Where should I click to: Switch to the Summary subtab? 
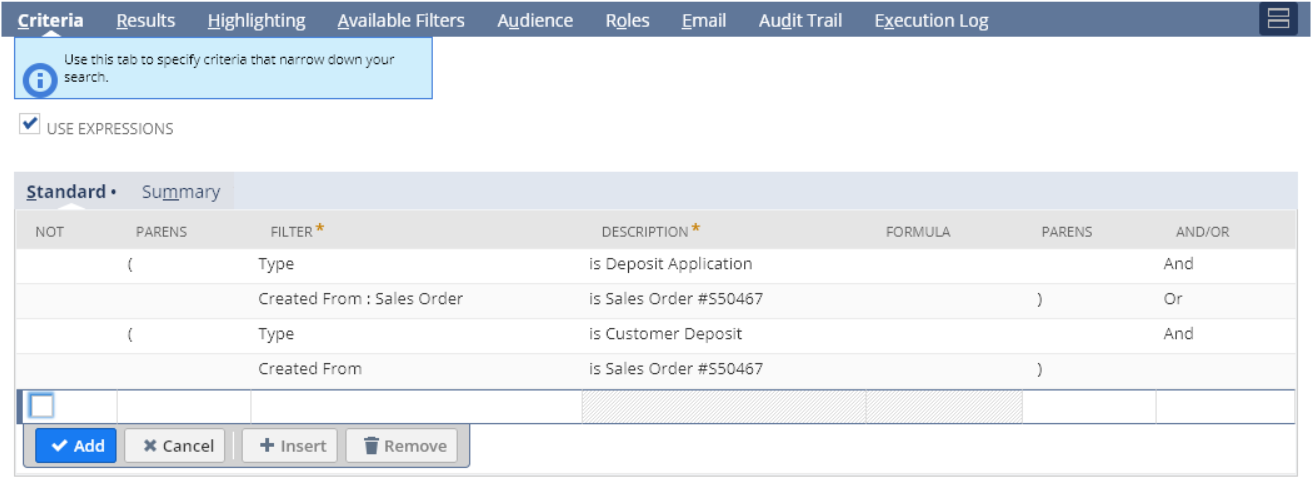pos(180,192)
